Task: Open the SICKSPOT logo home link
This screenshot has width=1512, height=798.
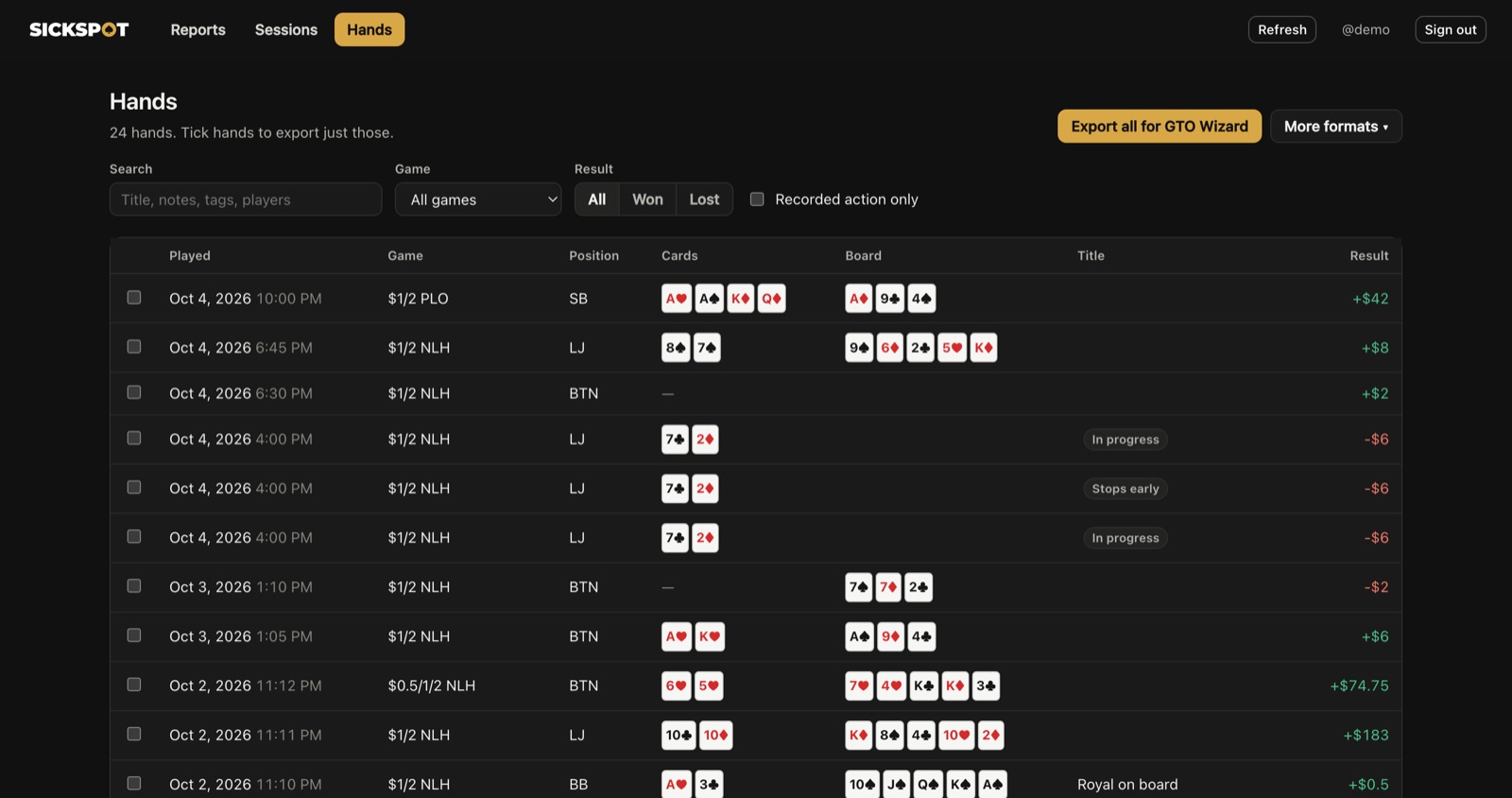Action: [79, 29]
